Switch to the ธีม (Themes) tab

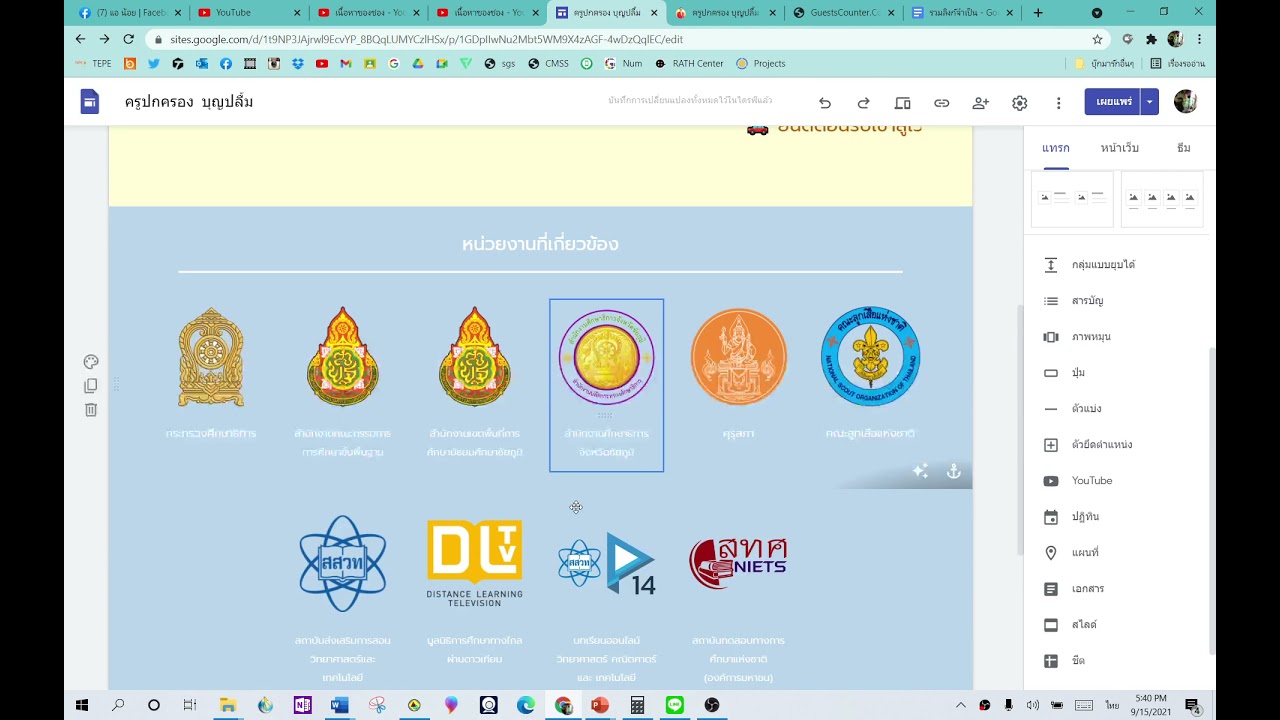pyautogui.click(x=1184, y=148)
